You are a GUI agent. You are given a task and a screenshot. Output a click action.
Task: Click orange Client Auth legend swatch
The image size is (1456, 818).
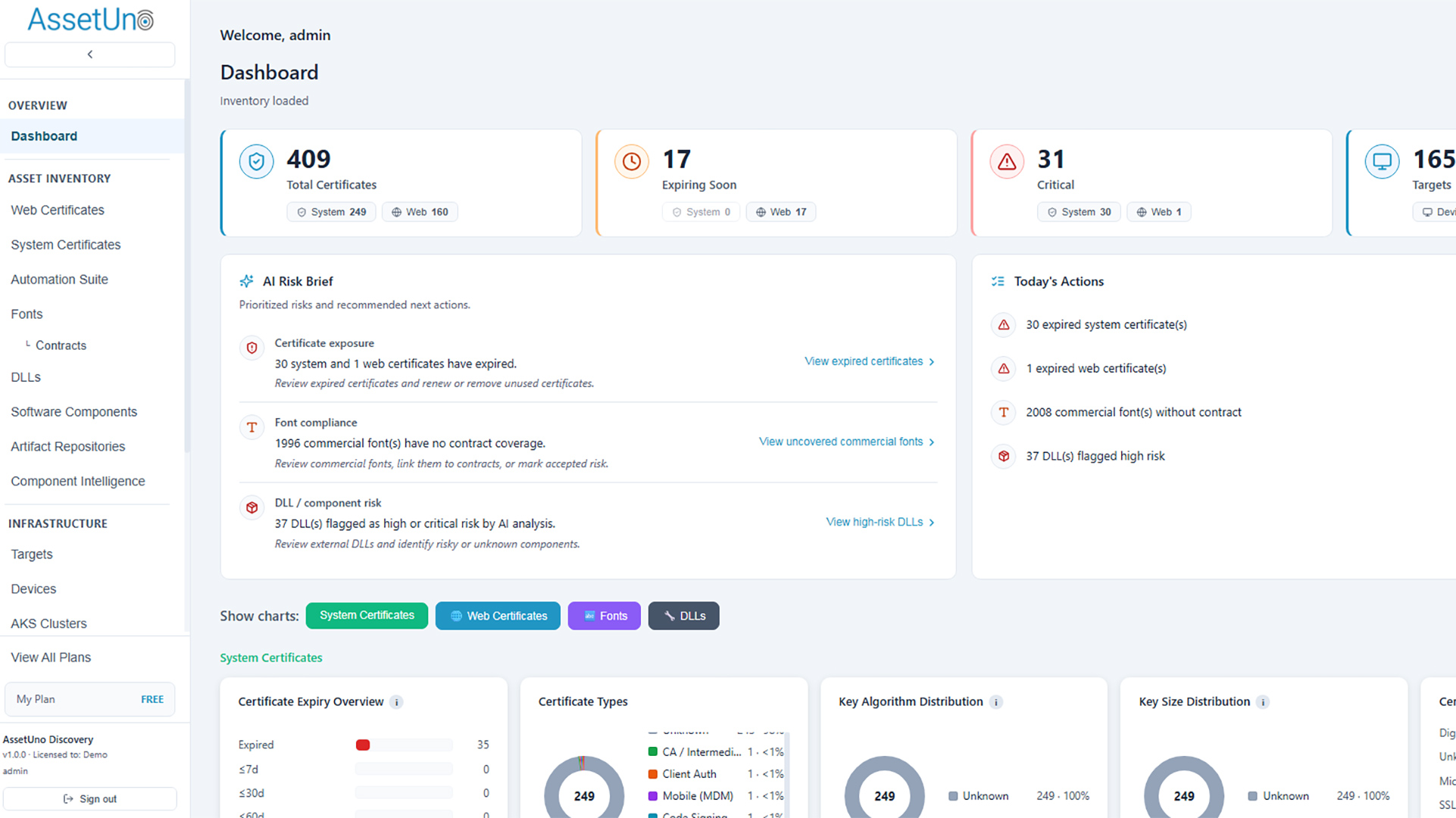click(653, 774)
